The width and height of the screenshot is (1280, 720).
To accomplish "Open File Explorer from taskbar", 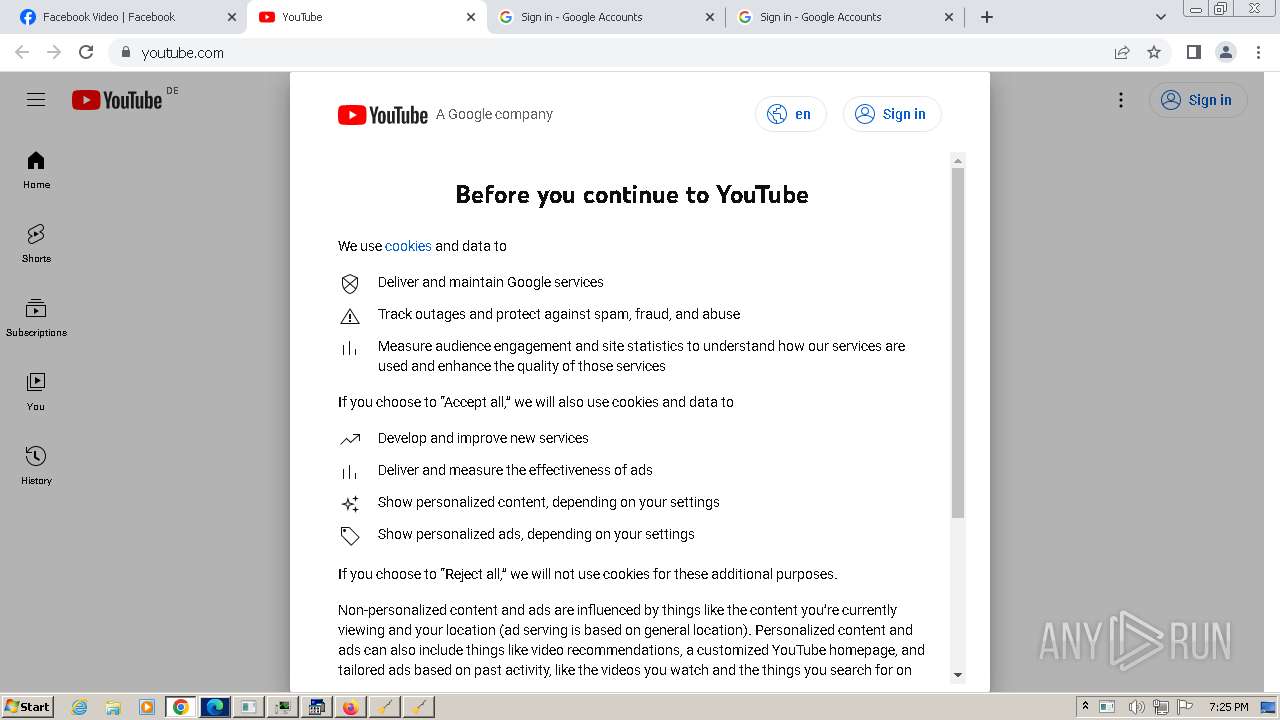I will (x=113, y=707).
